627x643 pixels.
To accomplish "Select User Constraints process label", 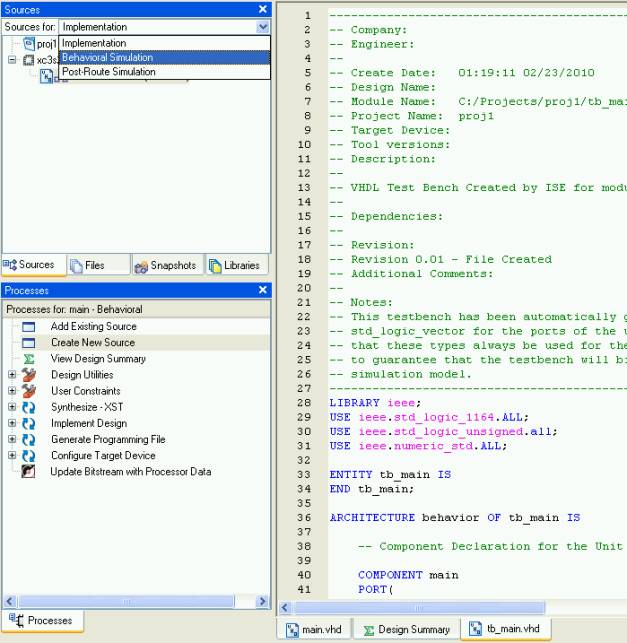I will [x=85, y=391].
